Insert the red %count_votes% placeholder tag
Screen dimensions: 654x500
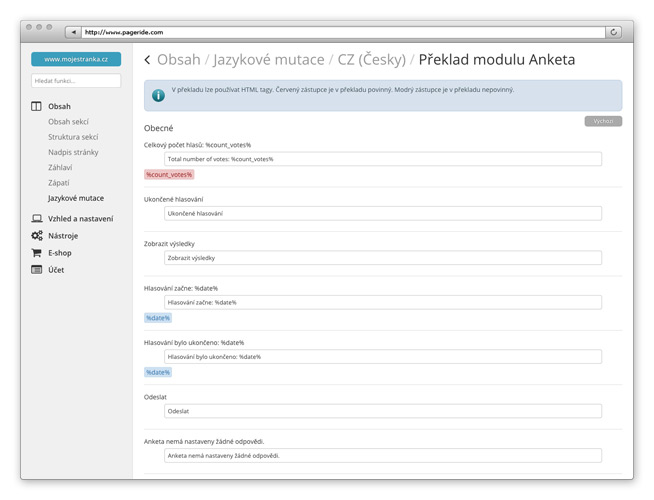point(169,174)
